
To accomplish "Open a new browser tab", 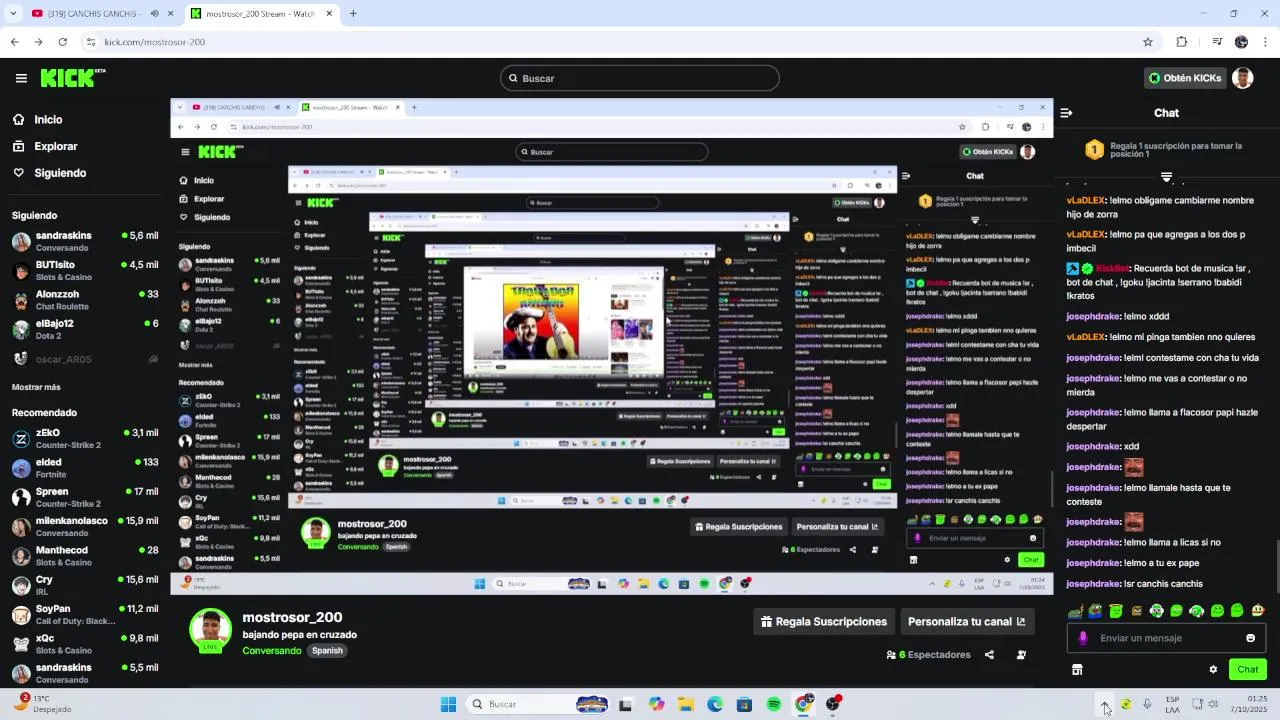I will pyautogui.click(x=353, y=14).
